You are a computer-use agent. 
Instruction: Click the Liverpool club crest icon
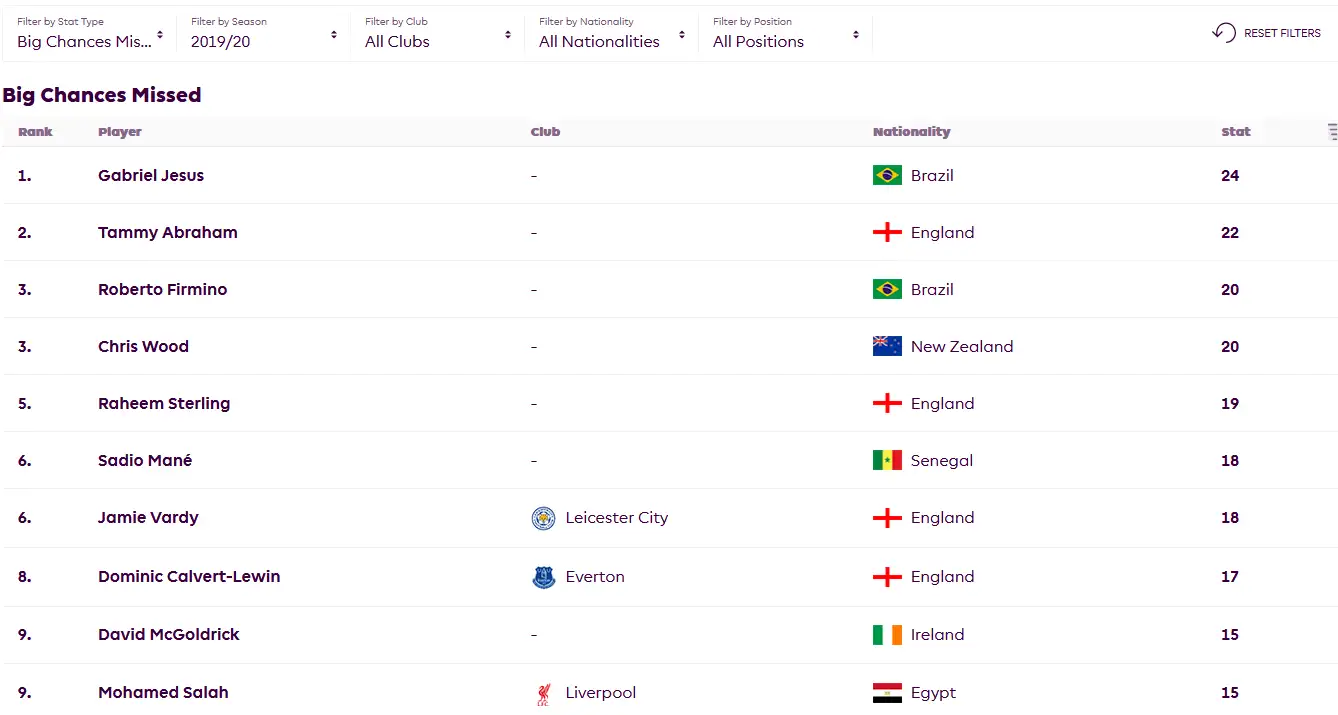pos(543,693)
